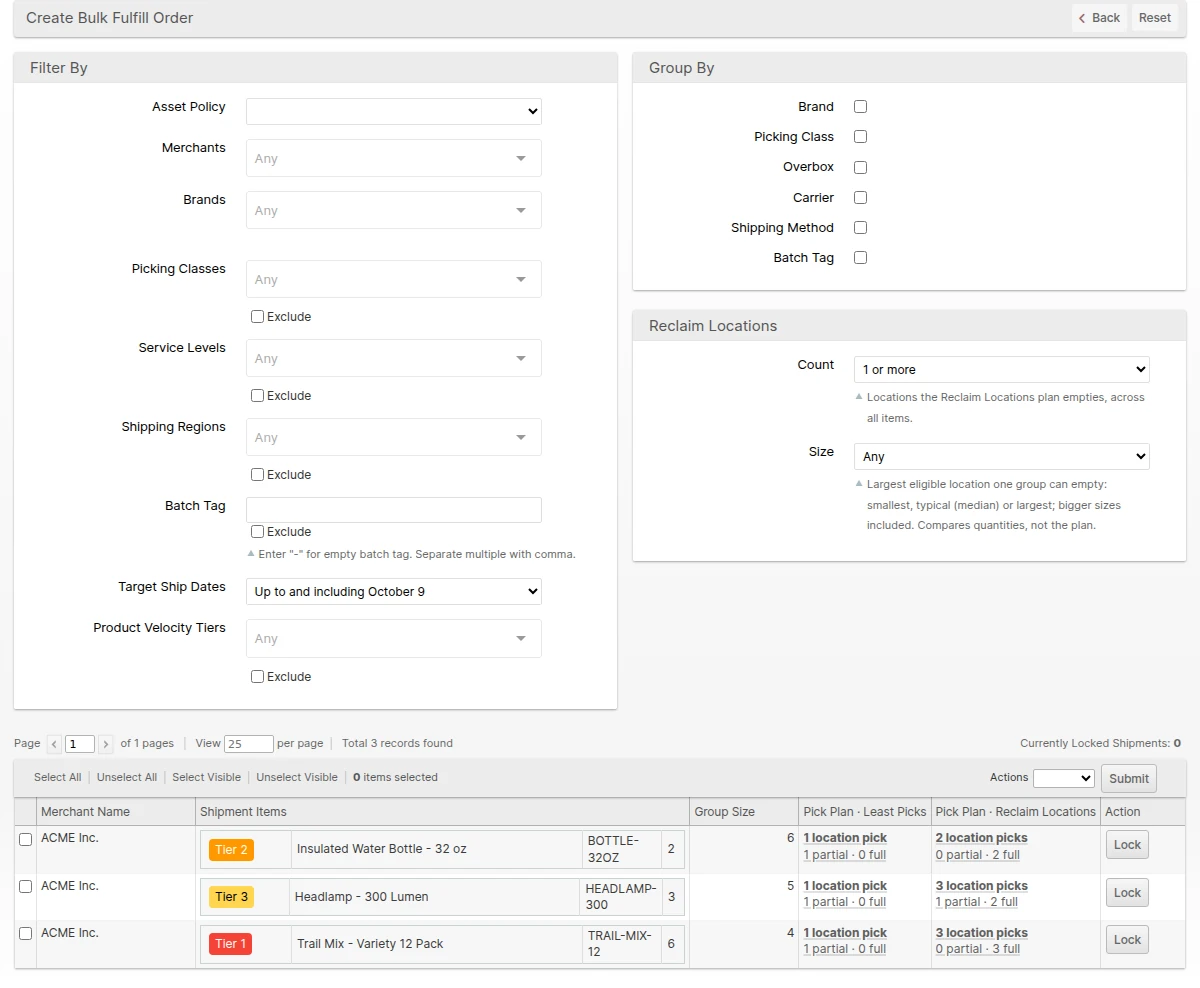Open Least Picks plan for Headlamp row
Image resolution: width=1200 pixels, height=988 pixels.
coord(845,886)
